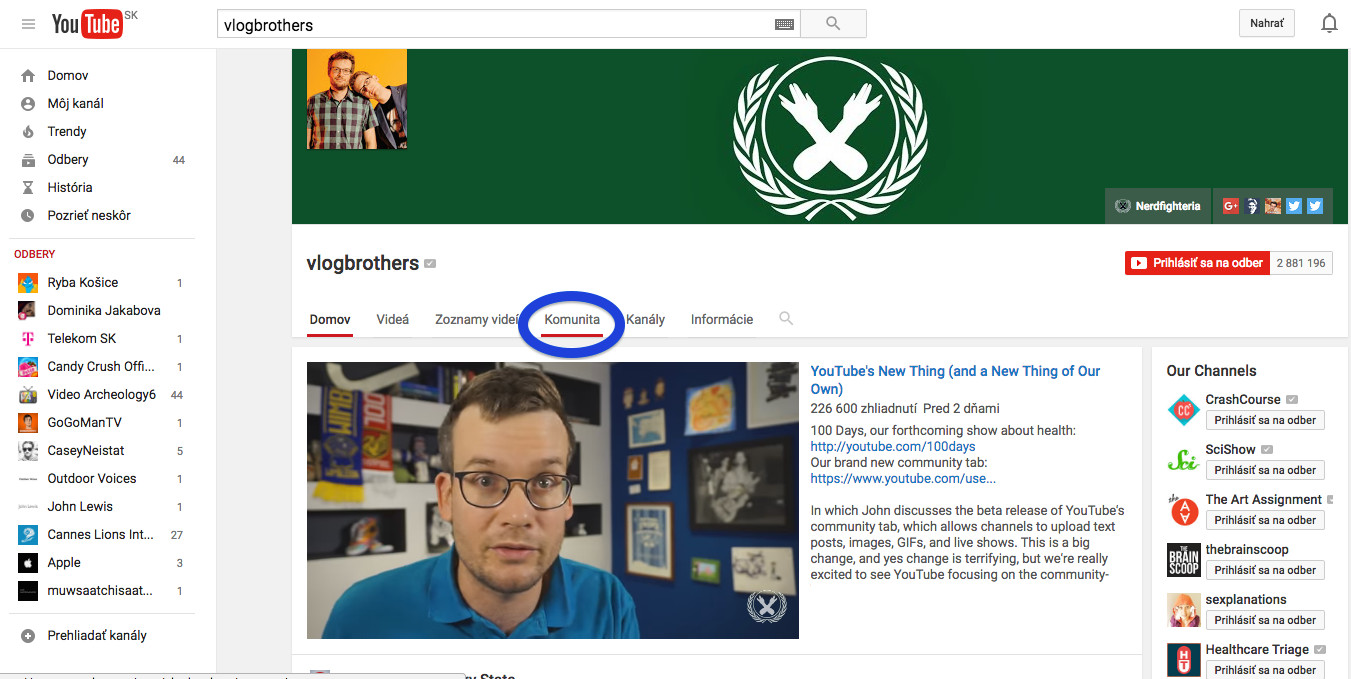Image resolution: width=1351 pixels, height=679 pixels.
Task: Open the CrashCourse channel name link
Action: pyautogui.click(x=1243, y=399)
